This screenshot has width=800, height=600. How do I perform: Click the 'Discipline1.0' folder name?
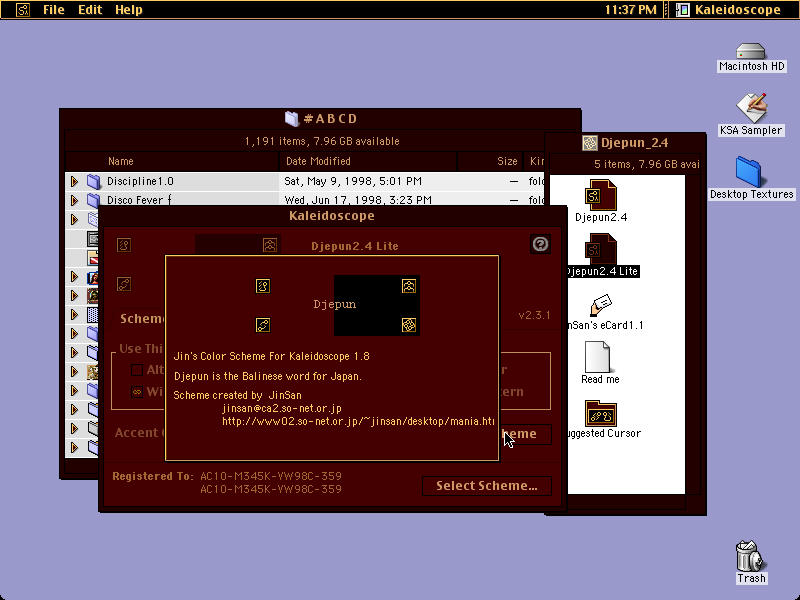(x=140, y=181)
